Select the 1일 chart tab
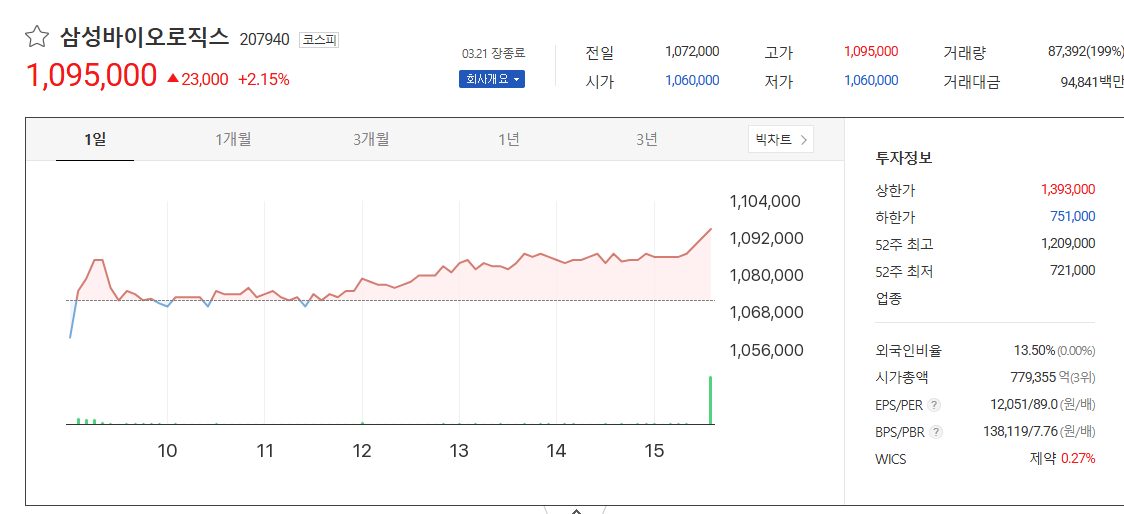 click(95, 140)
